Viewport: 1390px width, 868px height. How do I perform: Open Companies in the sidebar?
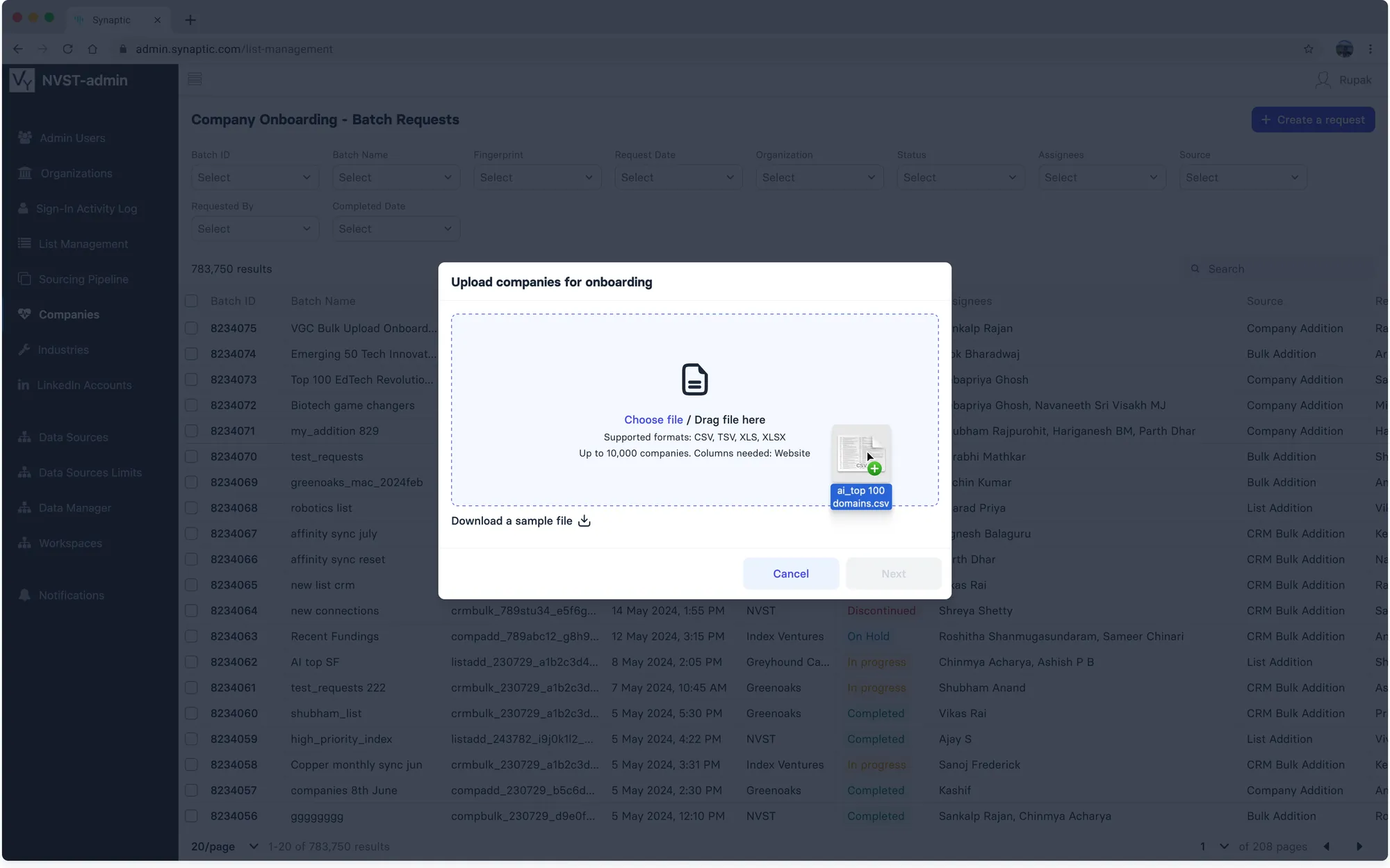[69, 314]
